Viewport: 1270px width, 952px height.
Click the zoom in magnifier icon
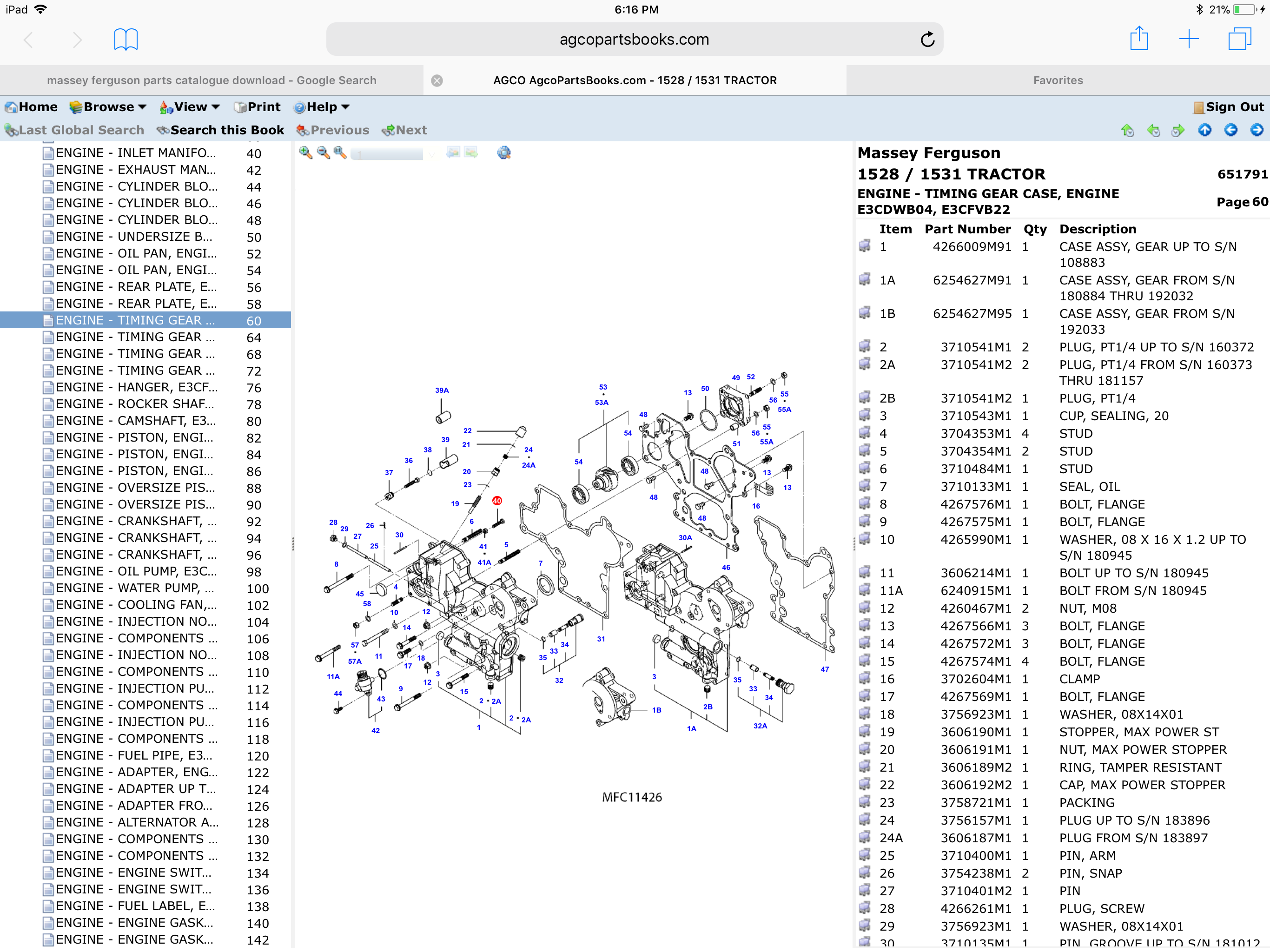[305, 152]
